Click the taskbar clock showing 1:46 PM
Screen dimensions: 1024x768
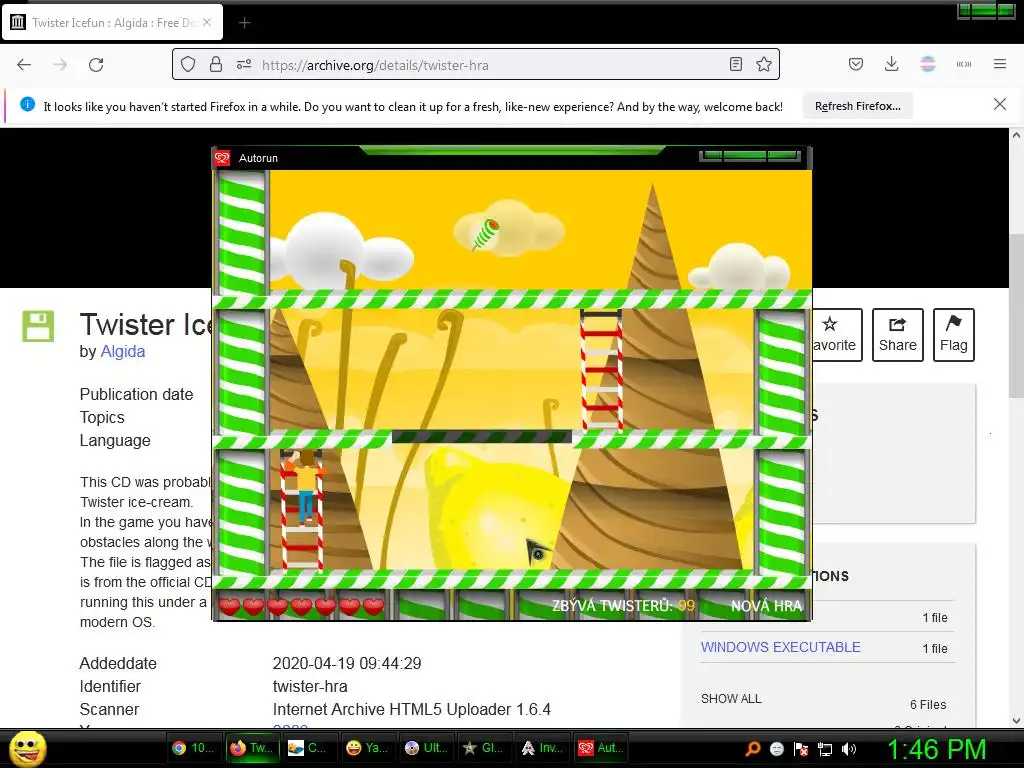tap(936, 749)
